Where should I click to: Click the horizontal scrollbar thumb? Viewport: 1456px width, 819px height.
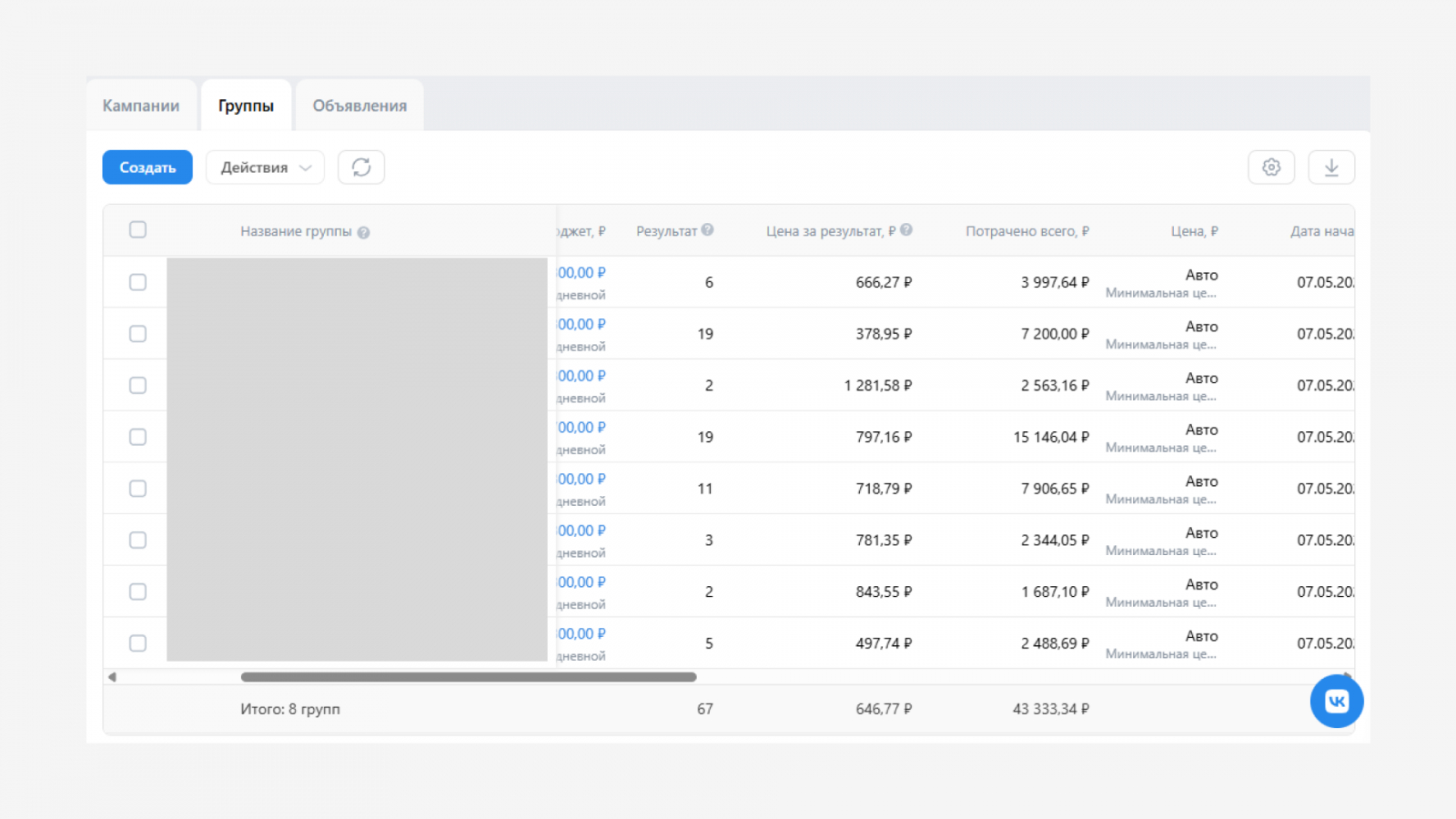[469, 677]
